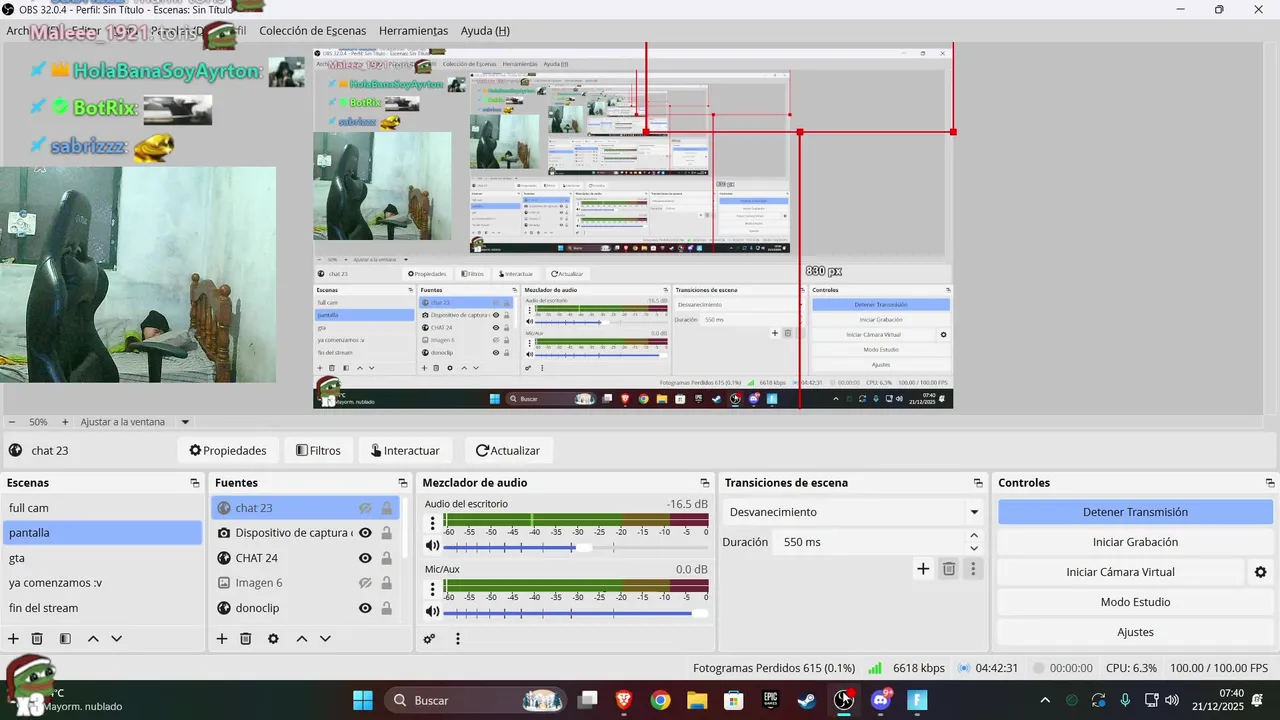The image size is (1280, 720).
Task: Add a new source in the Fuentes panel
Action: click(x=222, y=639)
